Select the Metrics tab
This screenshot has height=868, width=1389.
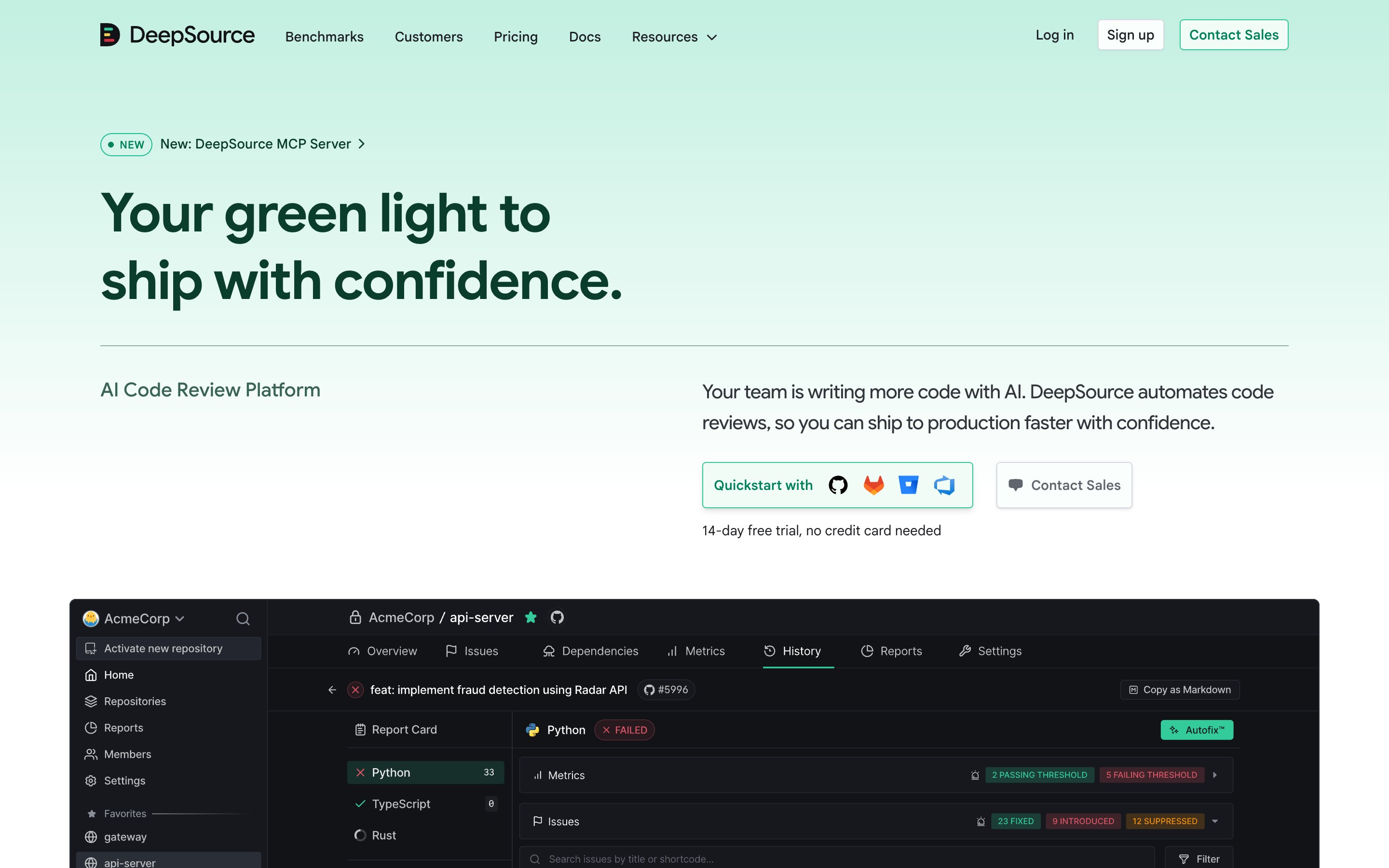click(695, 651)
